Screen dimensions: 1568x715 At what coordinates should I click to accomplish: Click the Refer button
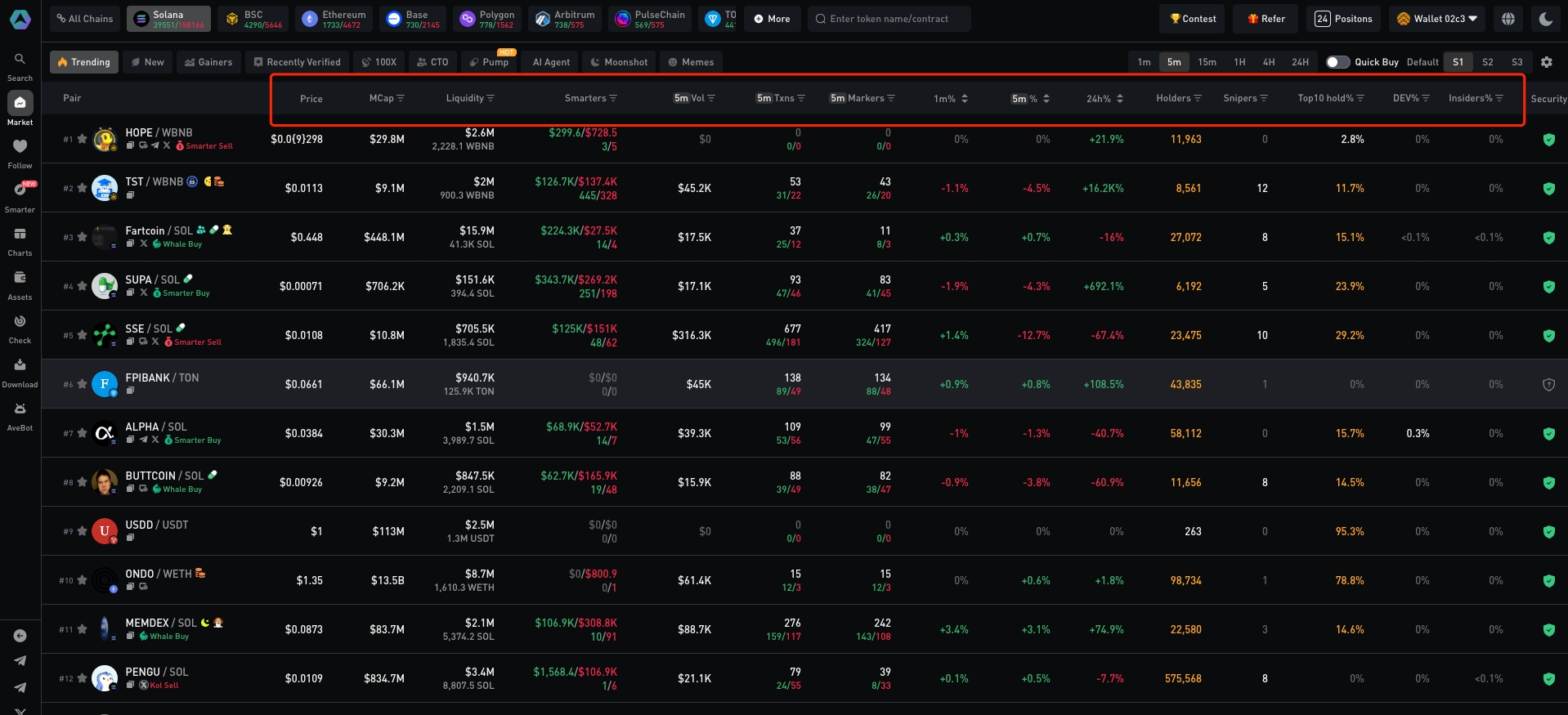click(1266, 19)
